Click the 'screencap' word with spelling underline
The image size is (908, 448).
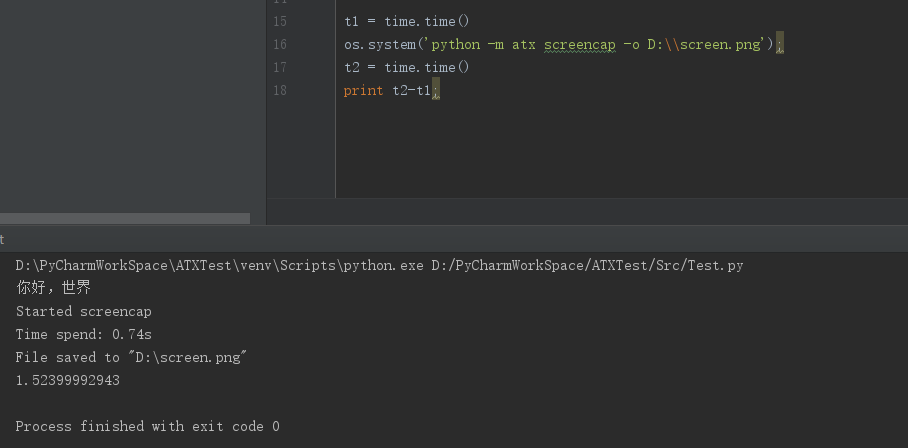point(579,45)
